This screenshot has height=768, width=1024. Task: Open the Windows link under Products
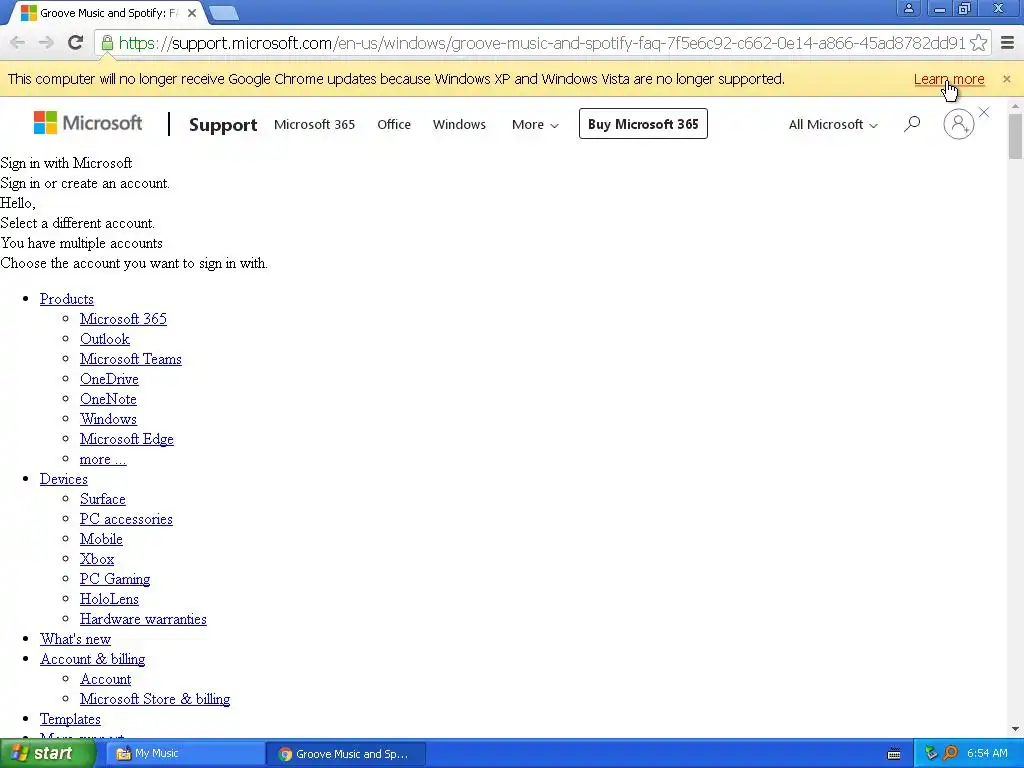click(108, 419)
